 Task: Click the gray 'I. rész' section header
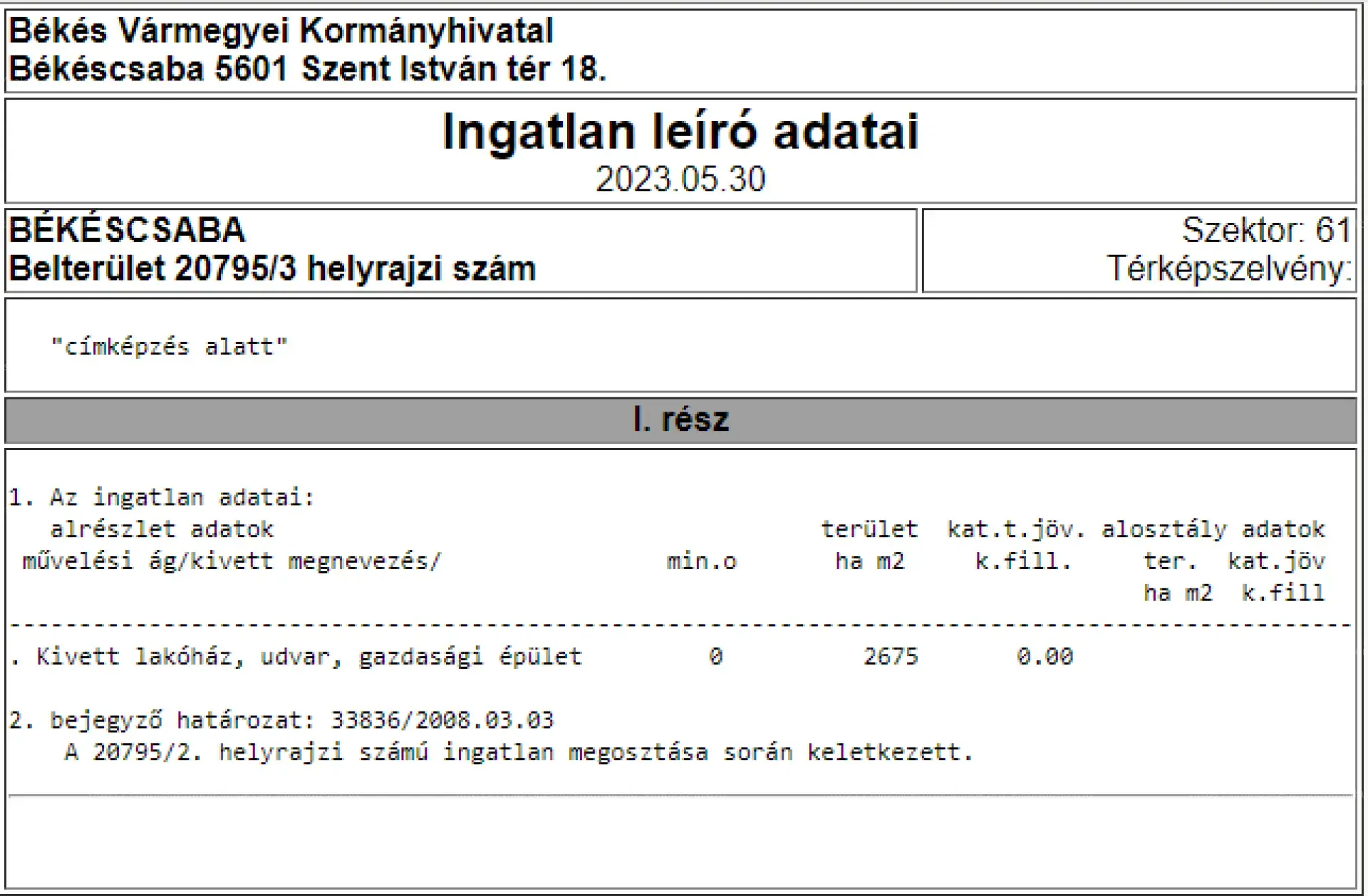pyautogui.click(x=680, y=420)
